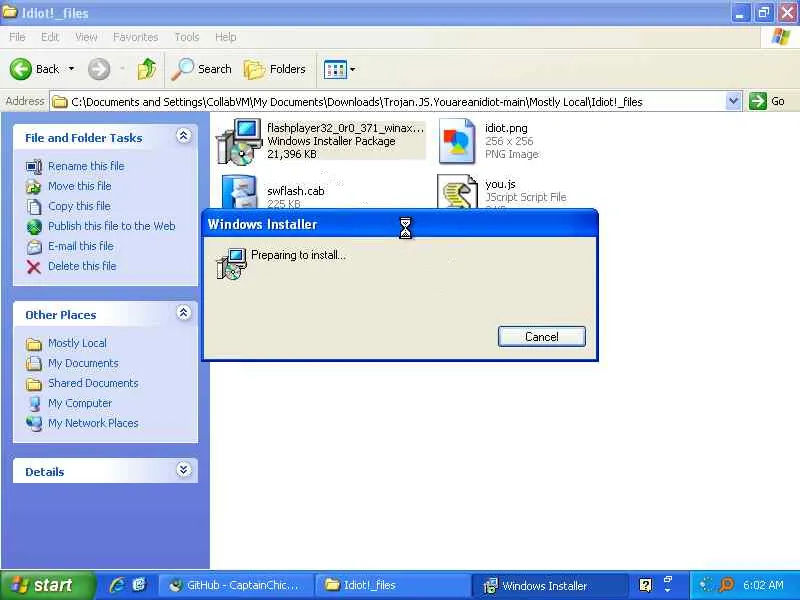Click the installer icon in the dialog
Image resolution: width=800 pixels, height=600 pixels.
point(232,263)
